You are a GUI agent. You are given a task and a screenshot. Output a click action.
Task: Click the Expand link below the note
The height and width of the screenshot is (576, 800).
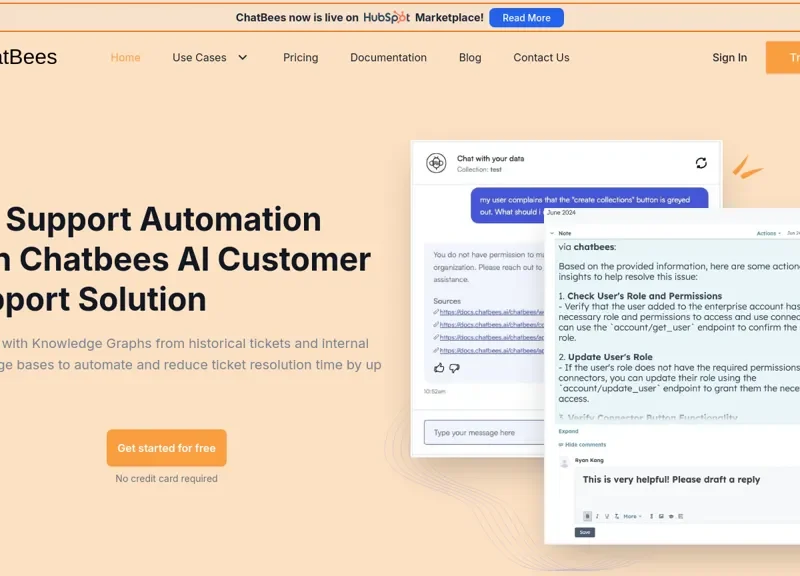pyautogui.click(x=568, y=431)
